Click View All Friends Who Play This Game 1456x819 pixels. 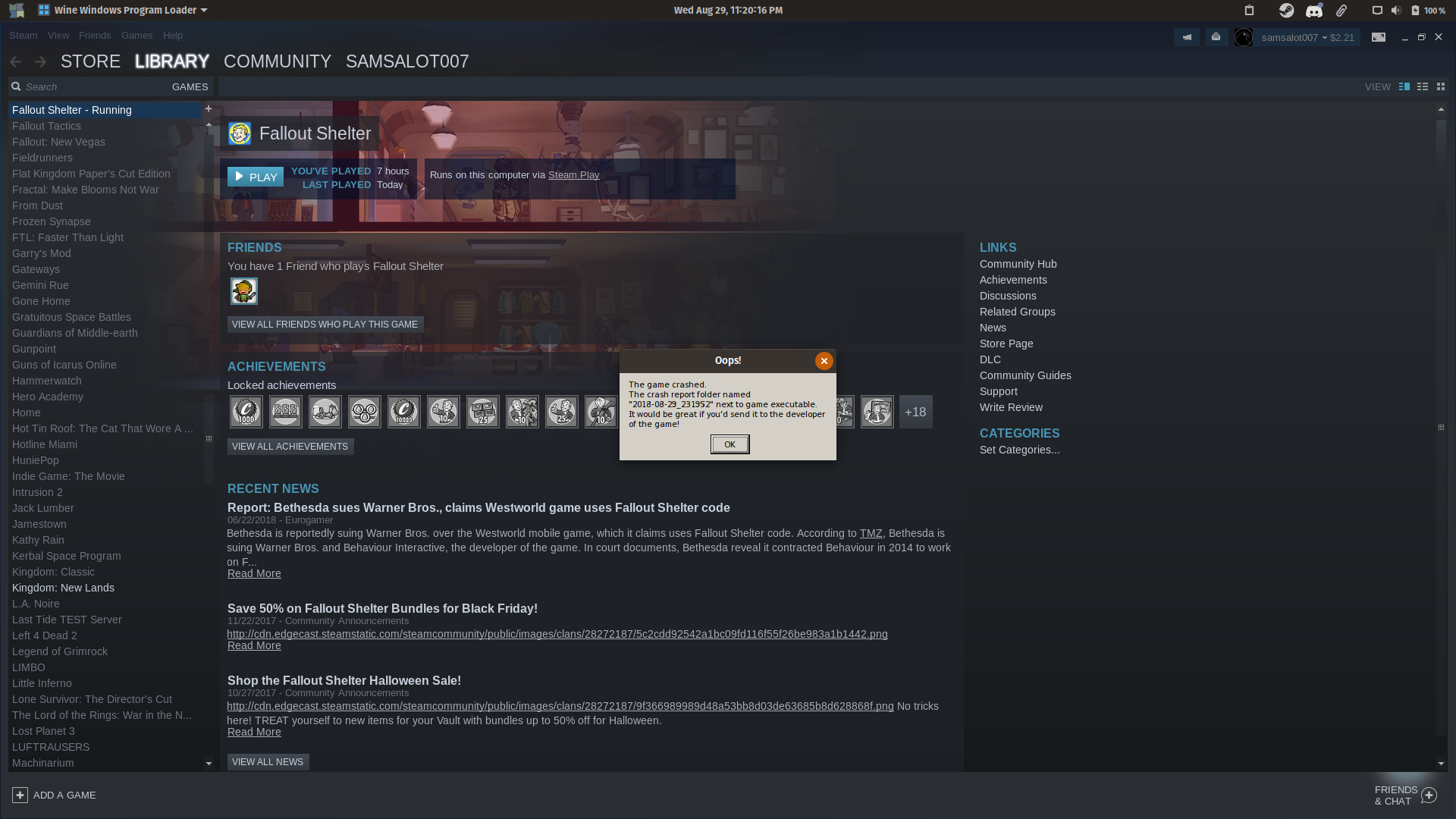pyautogui.click(x=325, y=325)
